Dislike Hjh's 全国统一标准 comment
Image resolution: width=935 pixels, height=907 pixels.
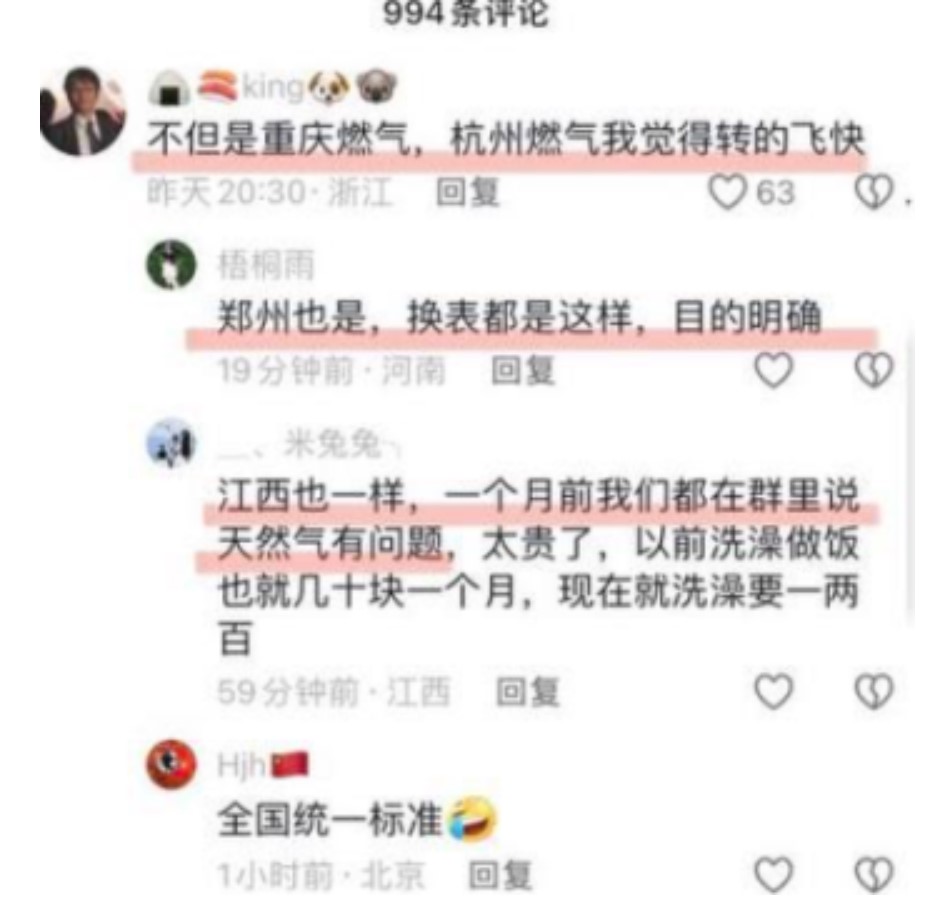coord(874,875)
